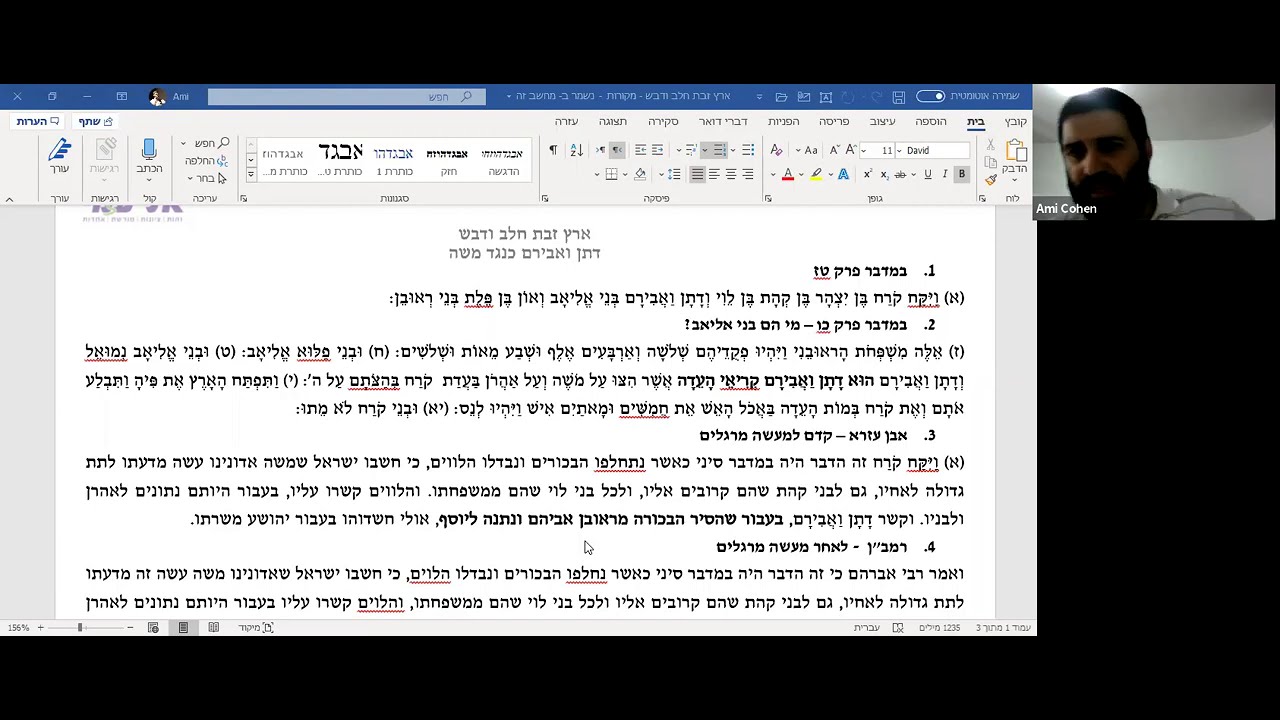Open the Select (בחר) dropdown
Viewport: 1280px width, 720px height.
click(206, 178)
